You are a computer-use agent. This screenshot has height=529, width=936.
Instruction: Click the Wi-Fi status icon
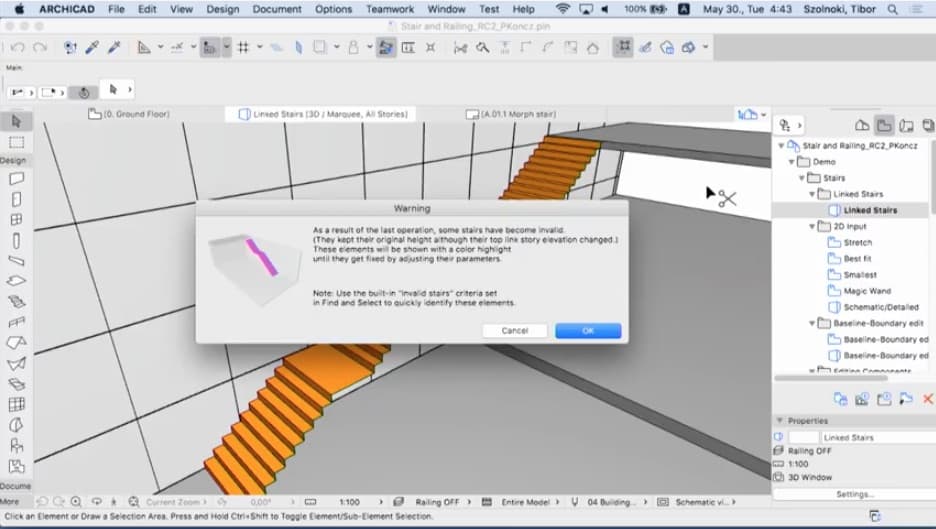562,9
